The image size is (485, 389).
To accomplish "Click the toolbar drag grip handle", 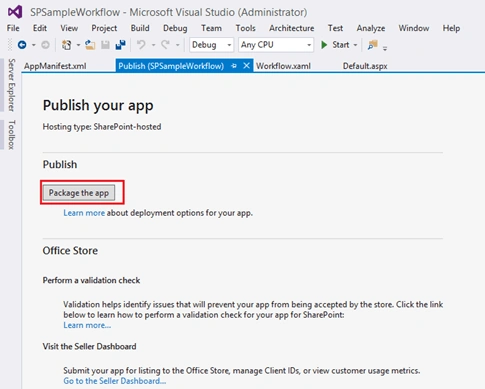I will (10, 45).
